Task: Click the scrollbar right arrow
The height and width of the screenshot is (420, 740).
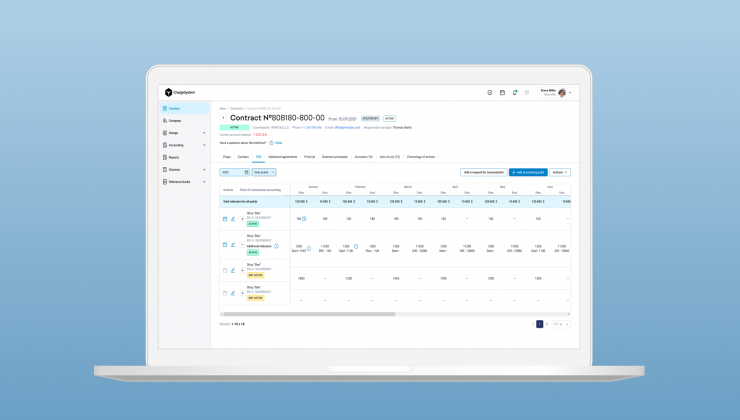Action: [x=569, y=314]
